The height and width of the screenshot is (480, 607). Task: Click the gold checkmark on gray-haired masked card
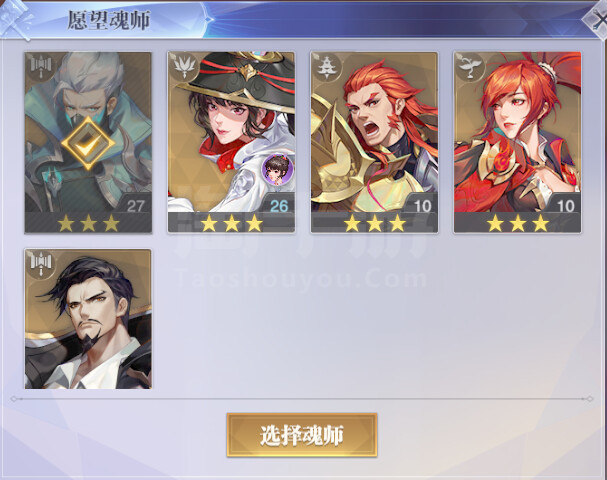tap(88, 143)
